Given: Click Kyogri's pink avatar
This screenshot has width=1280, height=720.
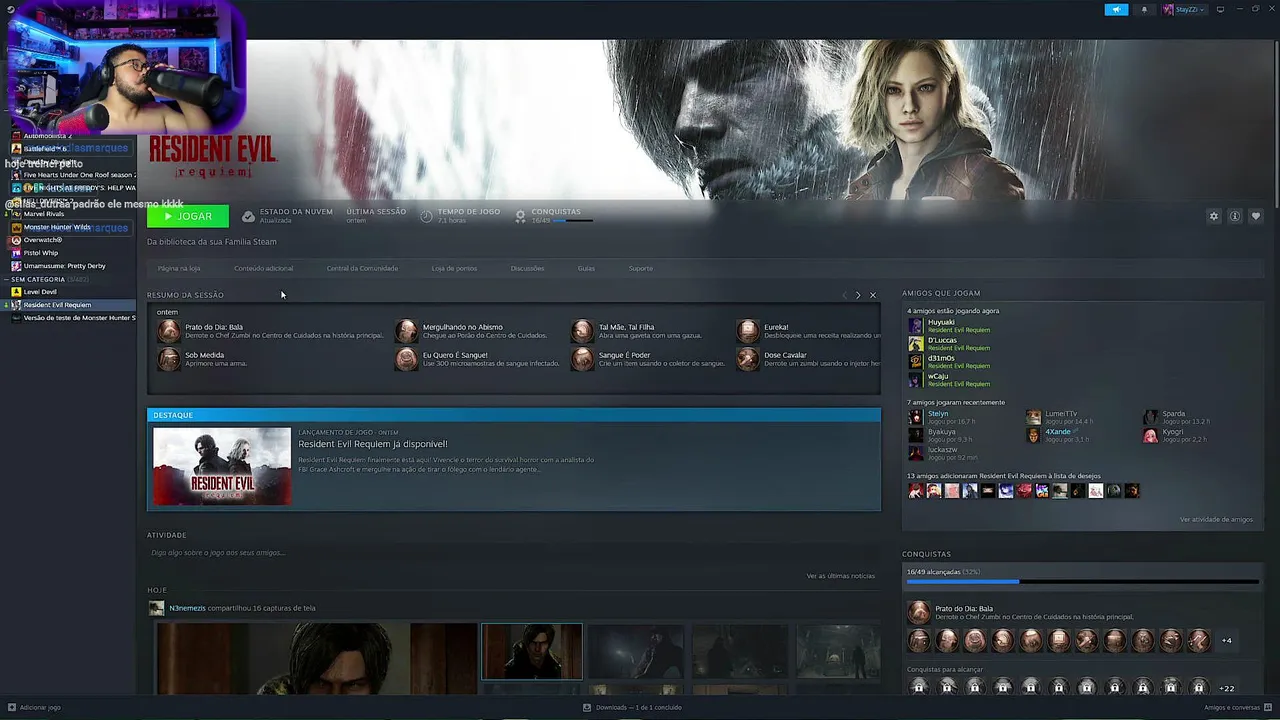Looking at the screenshot, I should (1151, 436).
